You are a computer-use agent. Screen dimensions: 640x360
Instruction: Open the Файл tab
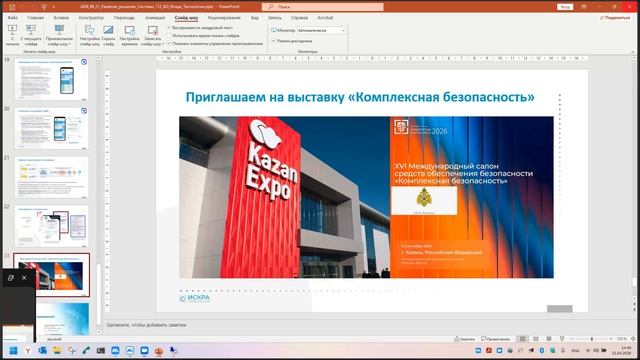click(13, 18)
